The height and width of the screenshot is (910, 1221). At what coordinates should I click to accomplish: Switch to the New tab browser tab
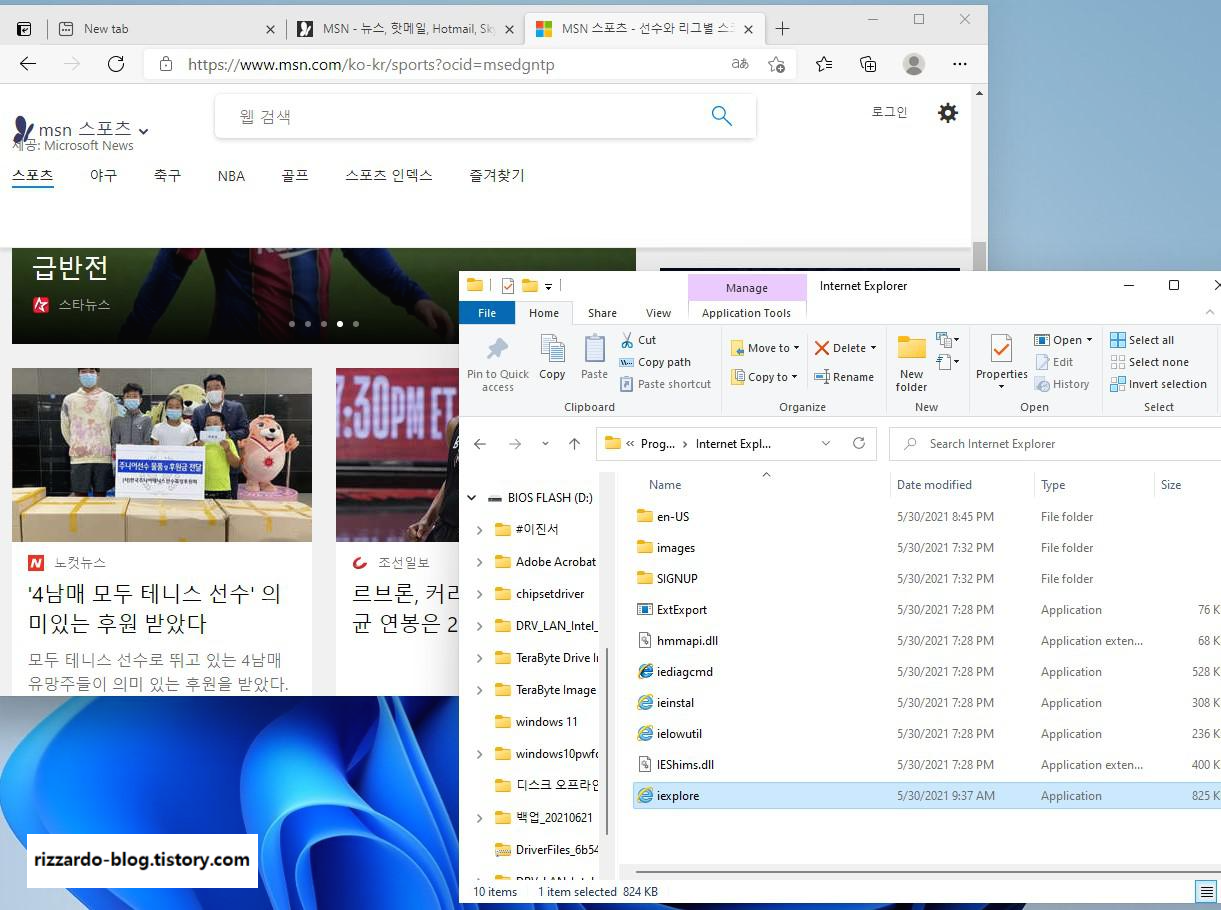point(165,29)
